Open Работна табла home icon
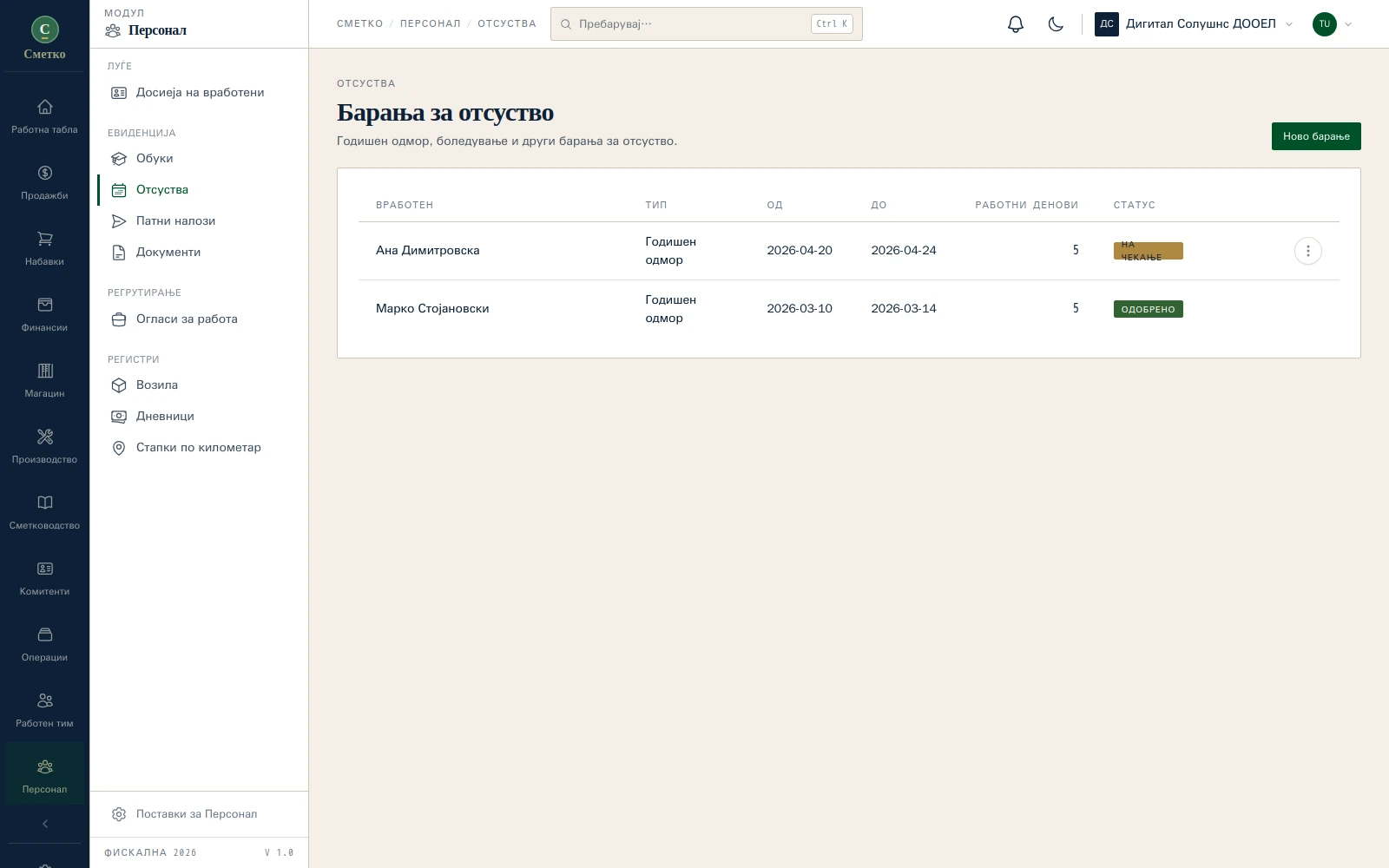This screenshot has height=868, width=1389. click(x=45, y=107)
